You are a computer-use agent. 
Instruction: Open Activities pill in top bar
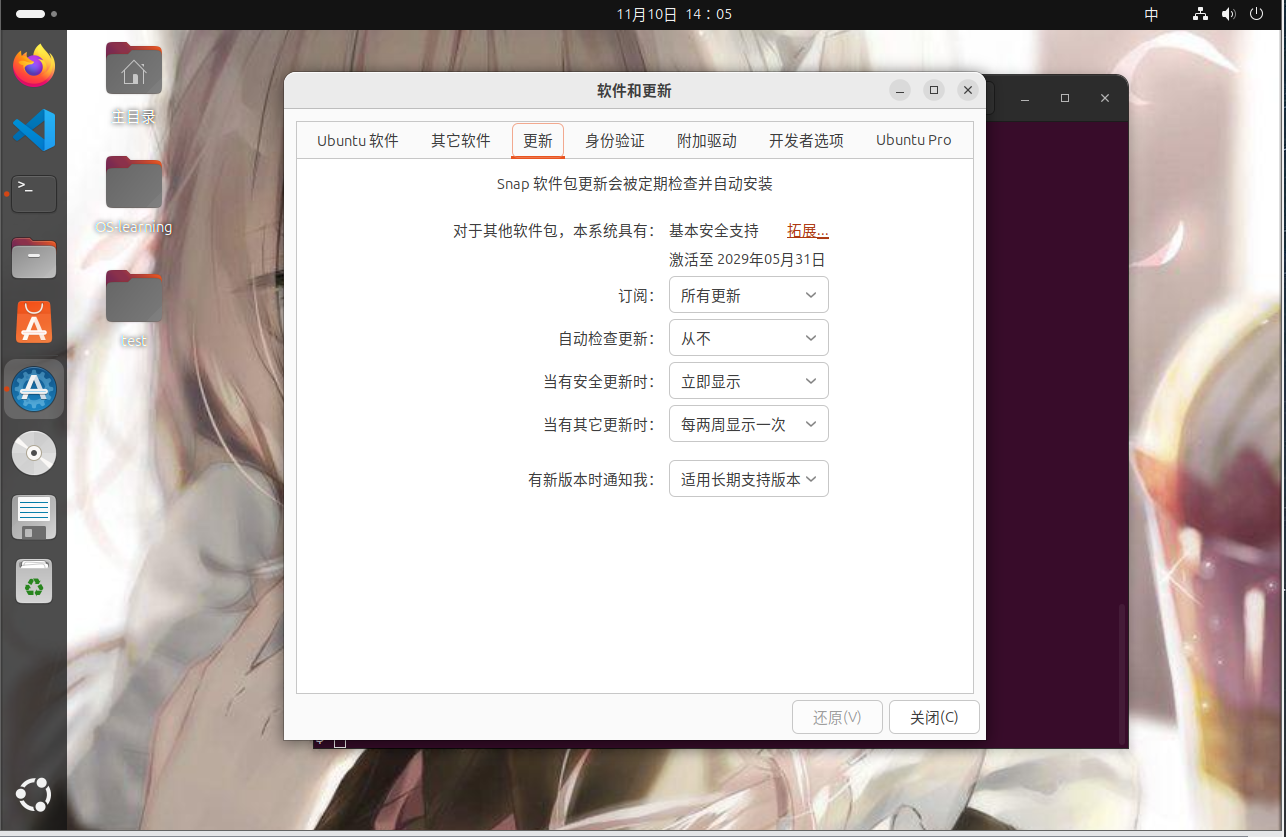37,14
